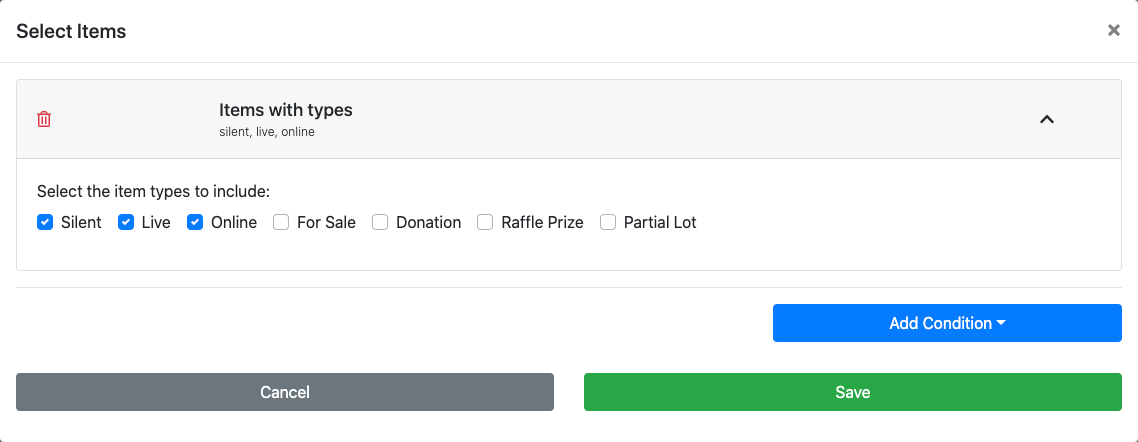Click the 'silent, live, online' summary text
This screenshot has height=442, width=1138.
(266, 132)
